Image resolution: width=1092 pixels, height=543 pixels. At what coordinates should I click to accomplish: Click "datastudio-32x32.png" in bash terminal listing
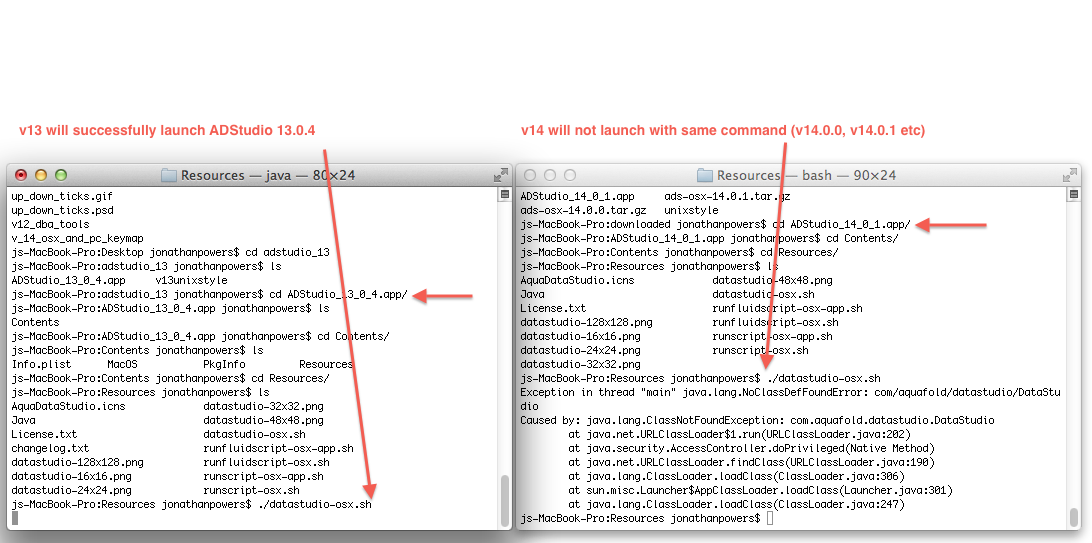point(580,364)
